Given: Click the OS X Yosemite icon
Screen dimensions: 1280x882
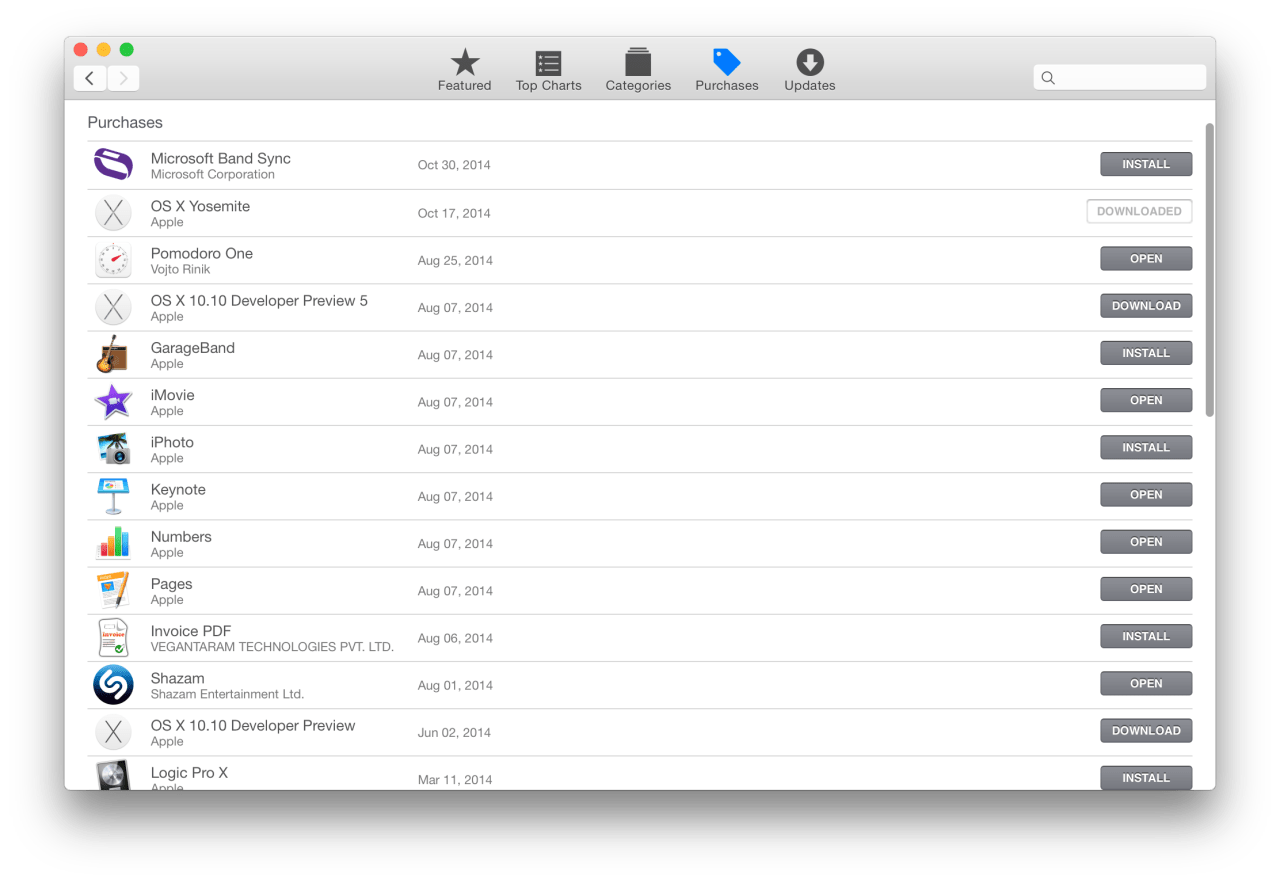Looking at the screenshot, I should click(x=113, y=213).
